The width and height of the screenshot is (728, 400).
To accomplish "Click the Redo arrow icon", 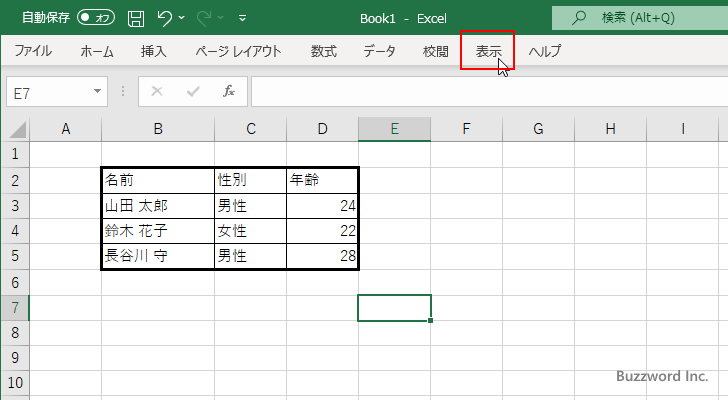I will pyautogui.click(x=204, y=18).
